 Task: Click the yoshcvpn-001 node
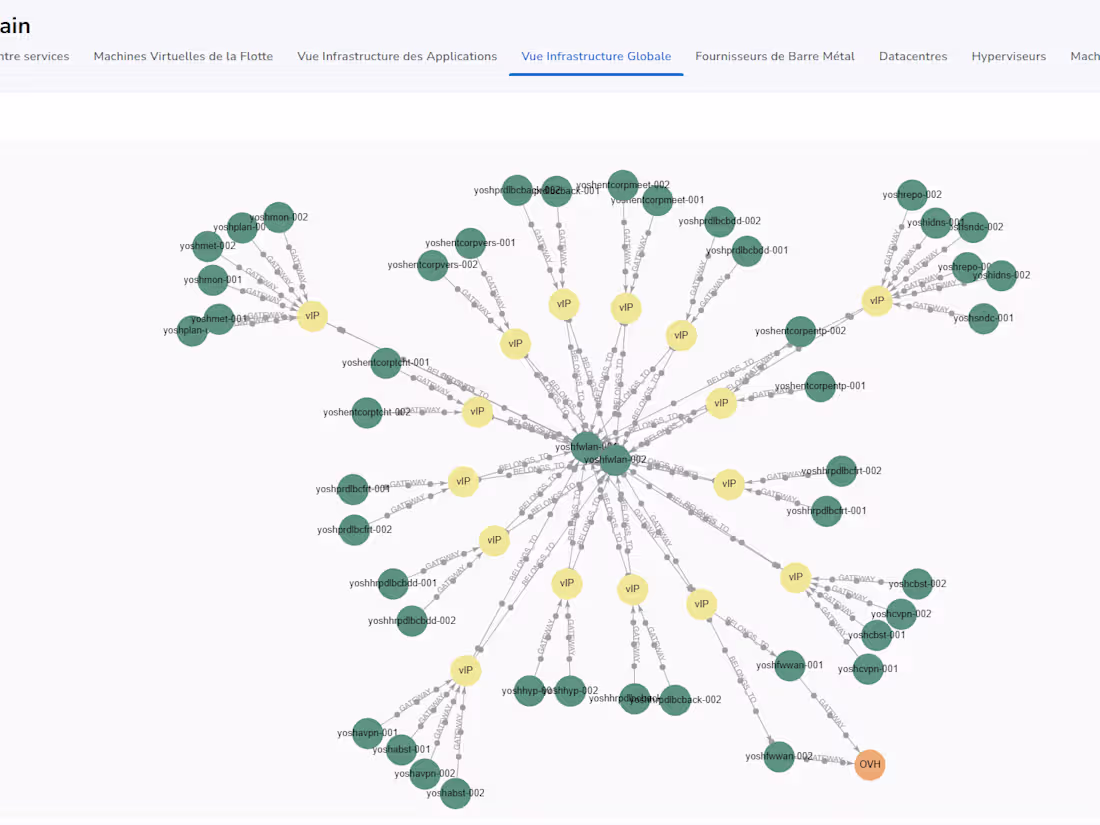(867, 668)
